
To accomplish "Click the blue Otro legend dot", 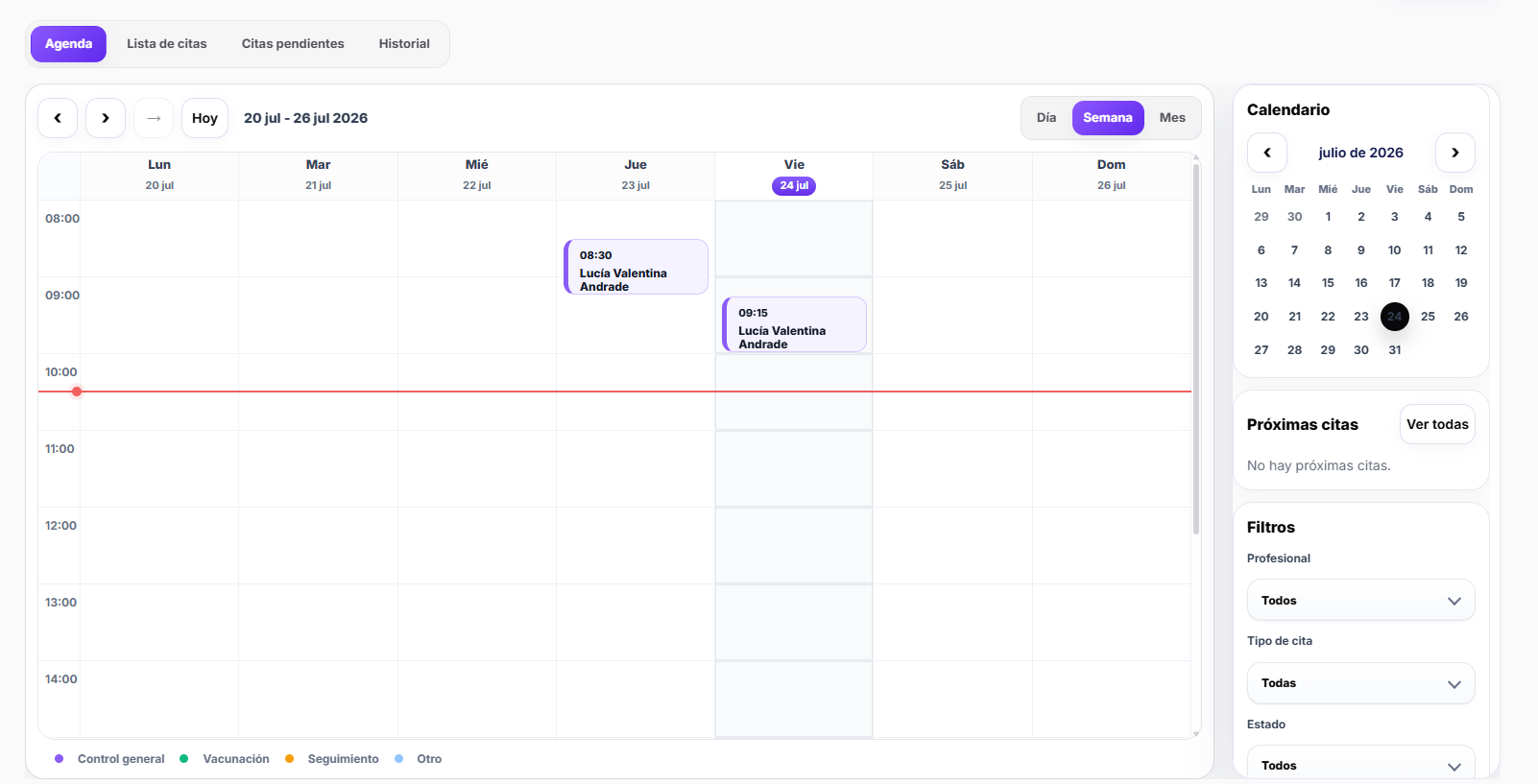I will click(398, 759).
